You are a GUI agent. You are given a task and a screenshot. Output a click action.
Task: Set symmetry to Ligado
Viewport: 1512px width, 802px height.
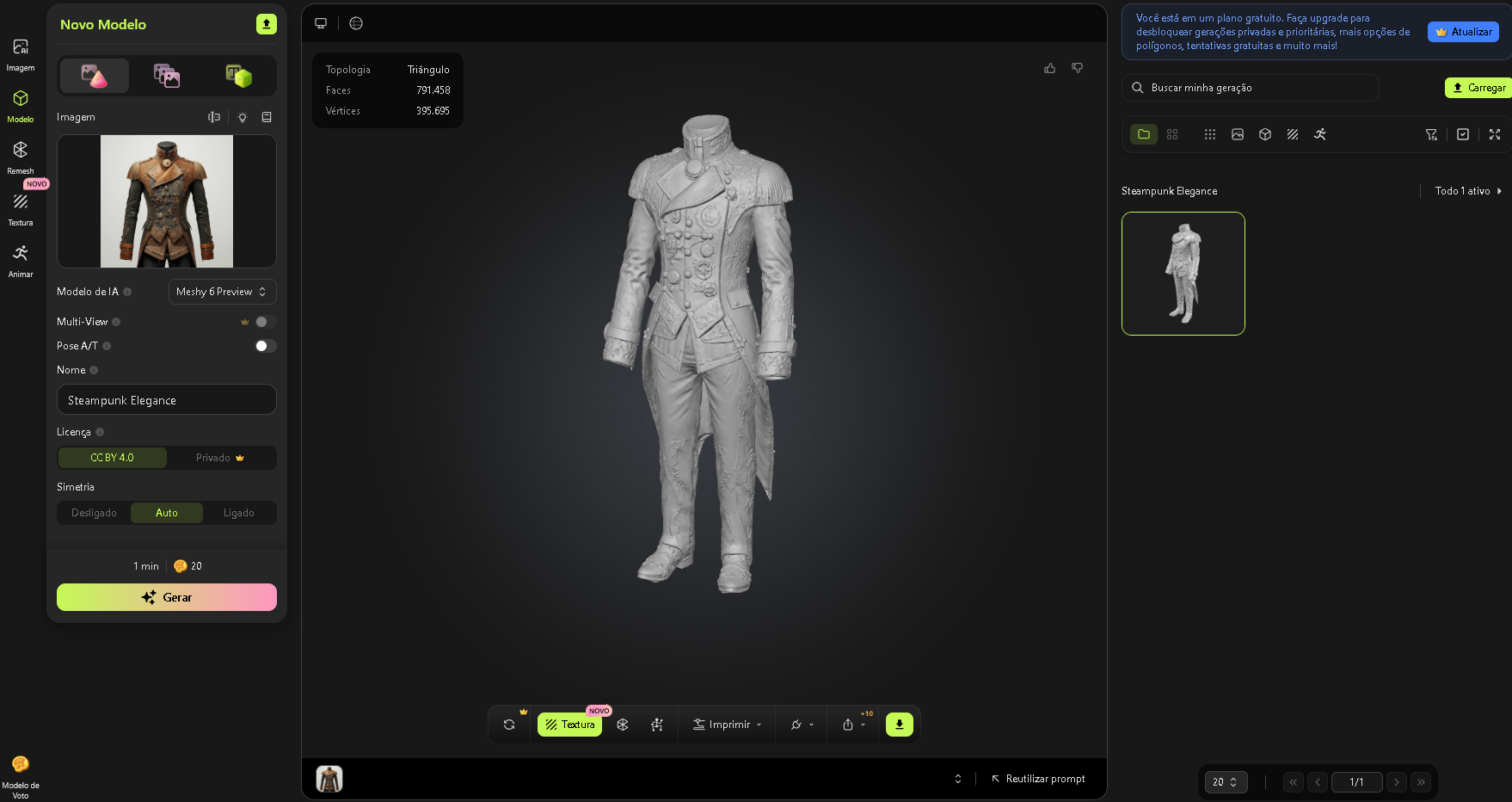(x=238, y=513)
